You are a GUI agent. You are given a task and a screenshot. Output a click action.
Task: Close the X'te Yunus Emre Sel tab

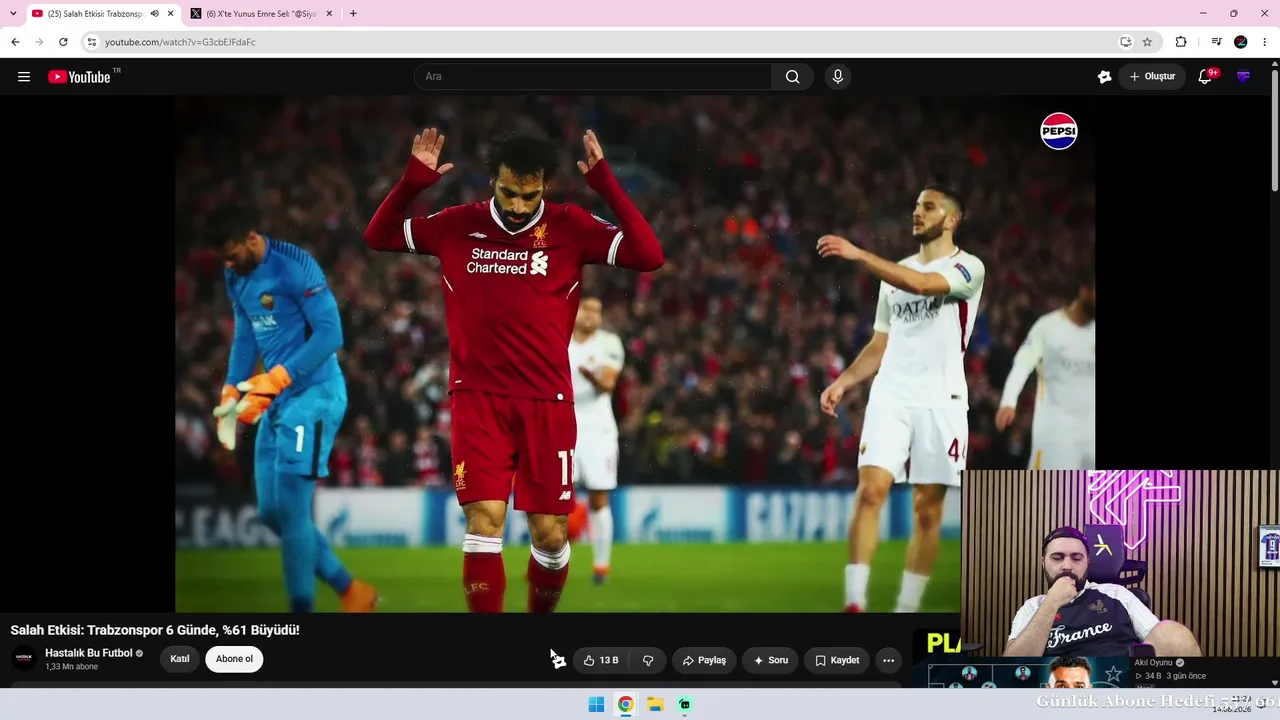329,14
